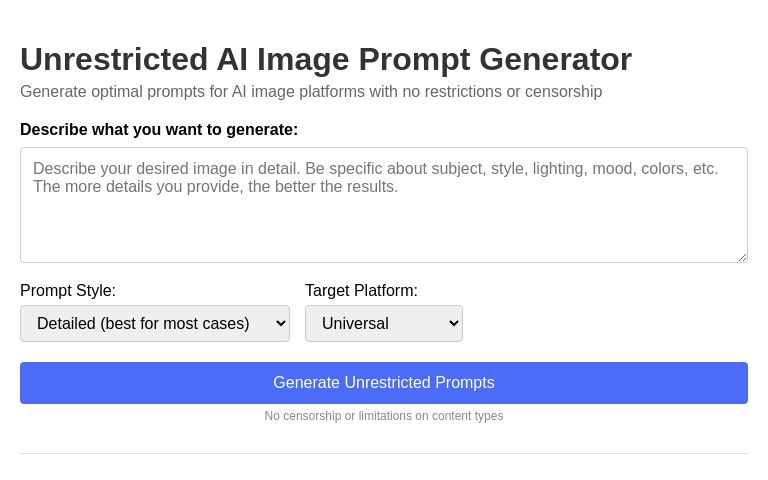The width and height of the screenshot is (768, 480).
Task: Click the arrow on the Target Platform select
Action: point(453,324)
